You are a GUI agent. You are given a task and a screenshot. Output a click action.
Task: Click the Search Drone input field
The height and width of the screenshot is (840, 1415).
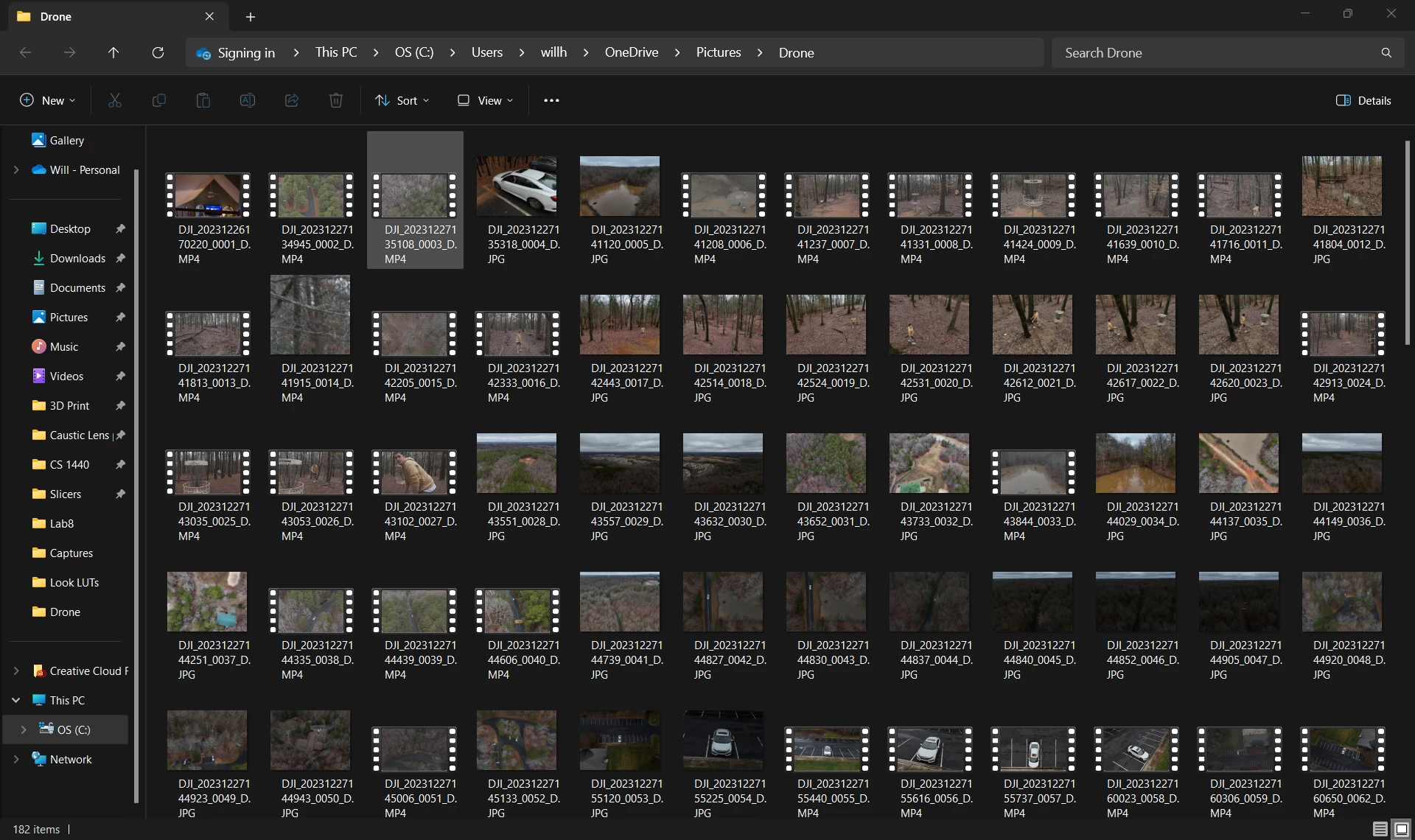[x=1216, y=52]
